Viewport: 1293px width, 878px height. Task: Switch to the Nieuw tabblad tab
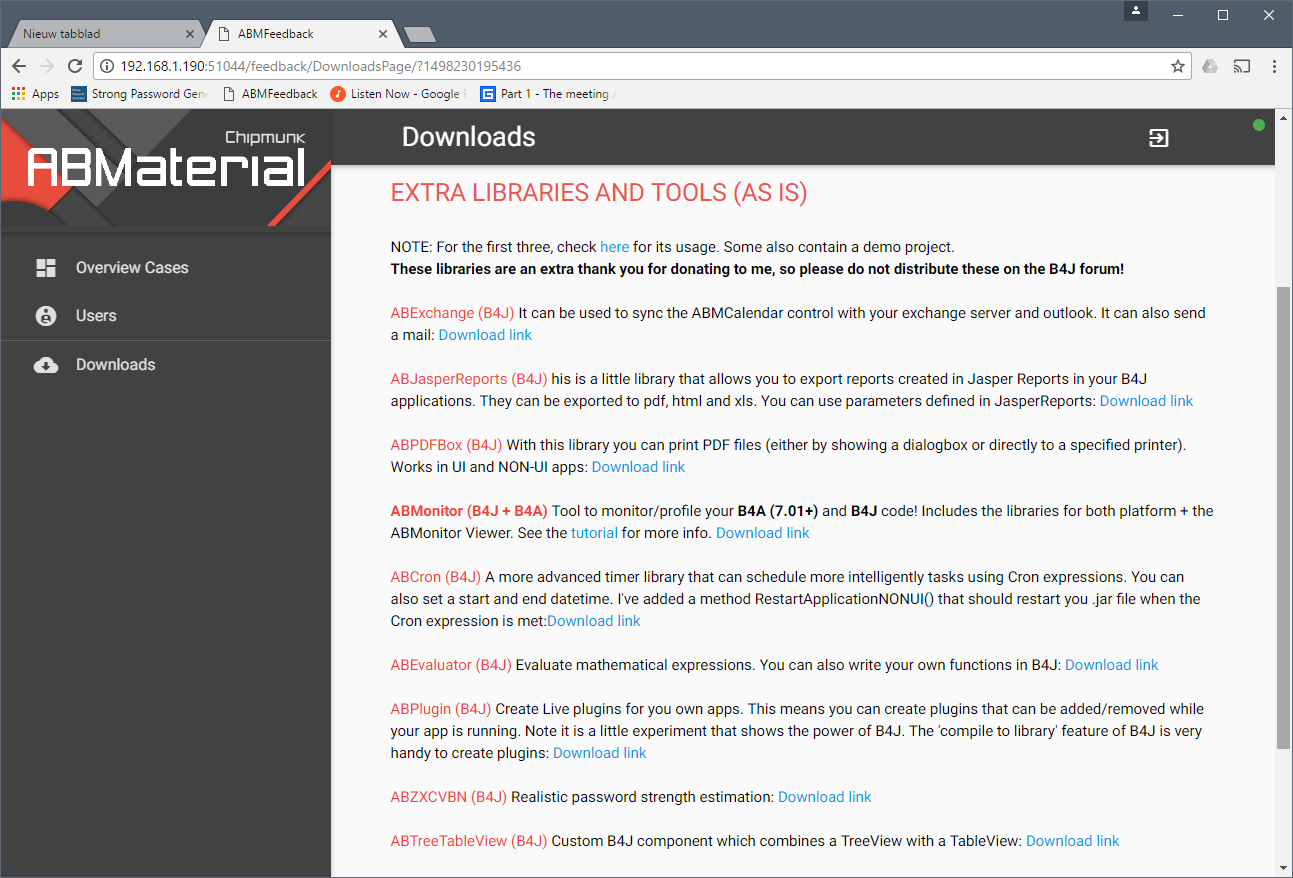[95, 32]
